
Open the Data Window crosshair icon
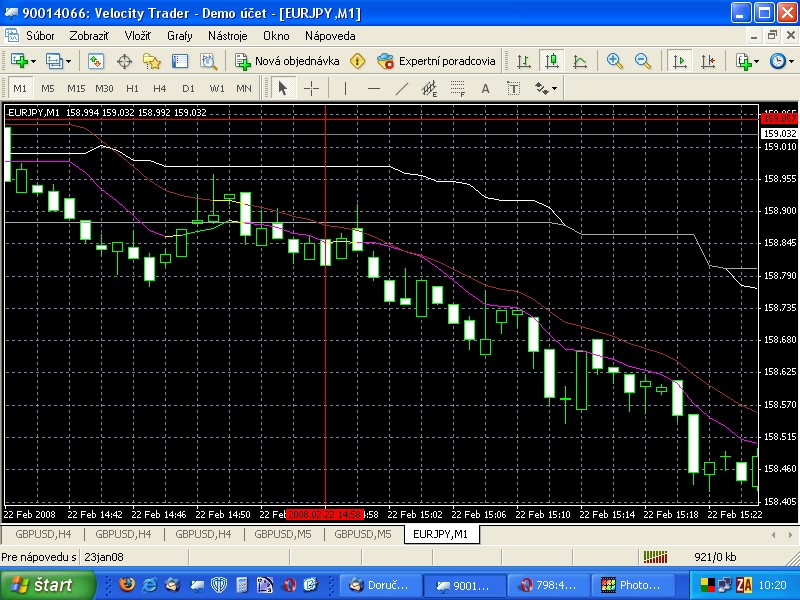click(x=125, y=61)
